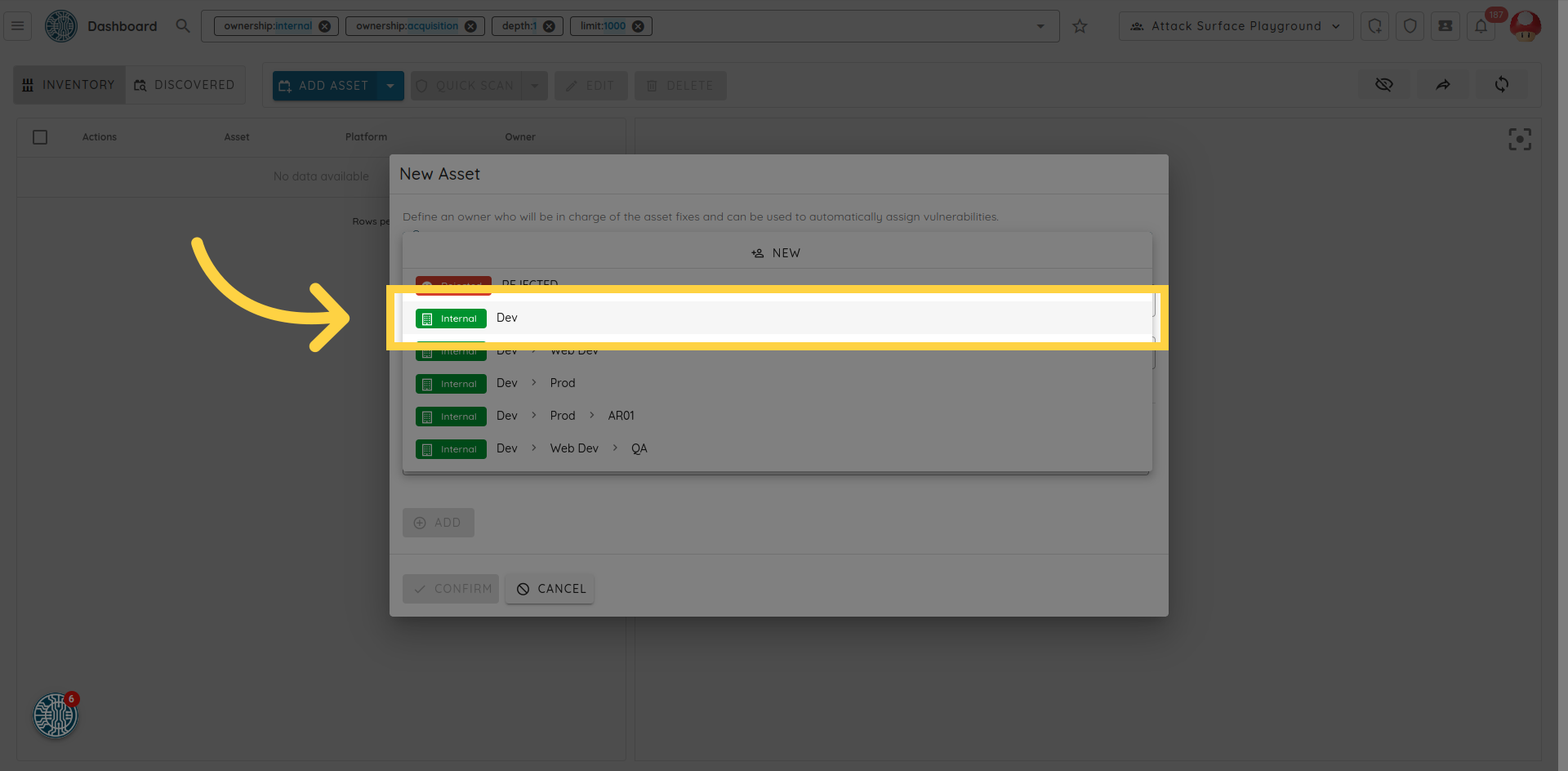Expand the Add Asset dropdown arrow
This screenshot has height=771, width=1568.
pyautogui.click(x=390, y=86)
